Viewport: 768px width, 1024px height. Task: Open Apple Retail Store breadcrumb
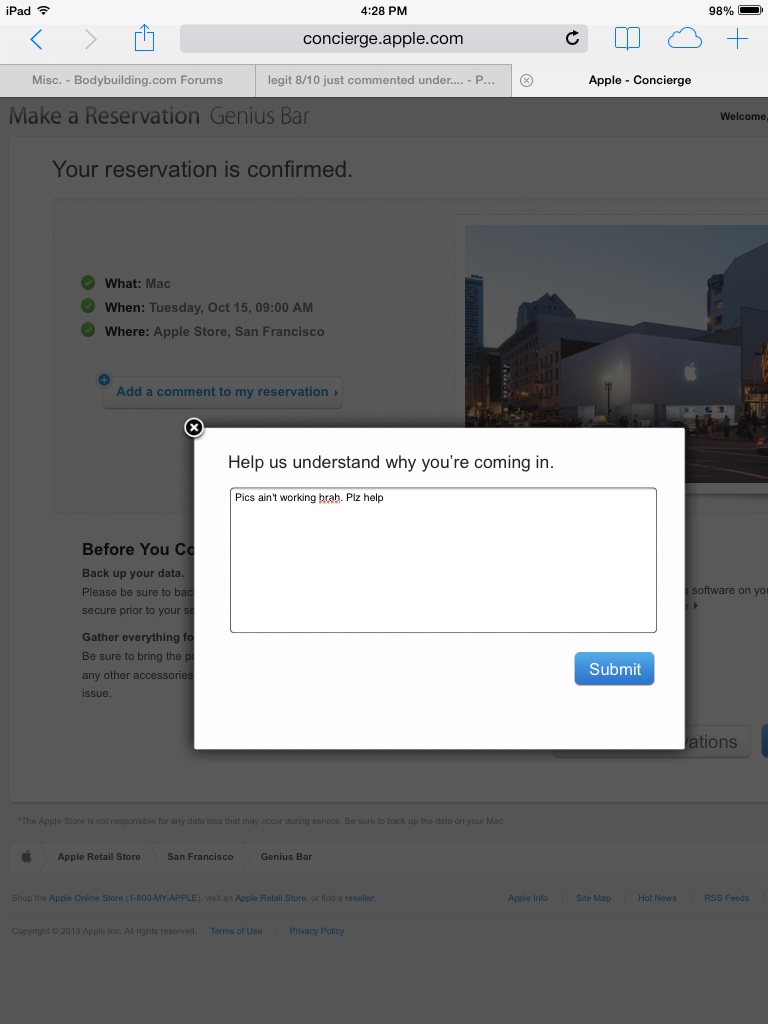(99, 856)
